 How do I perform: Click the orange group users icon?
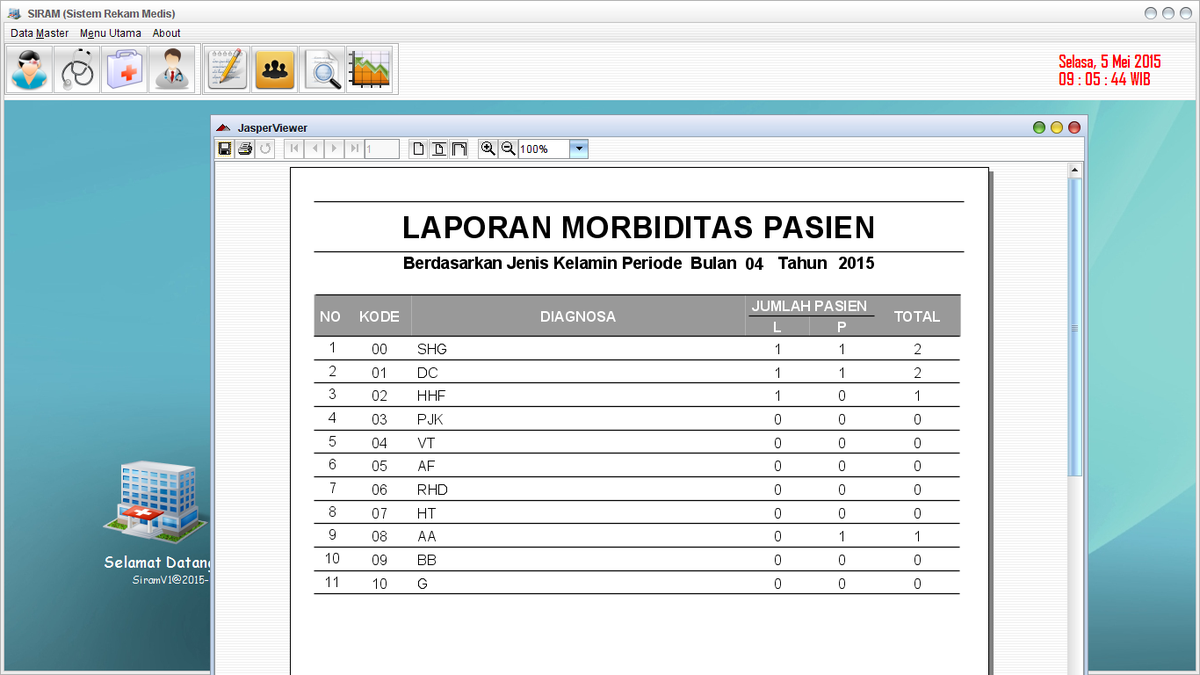click(275, 69)
